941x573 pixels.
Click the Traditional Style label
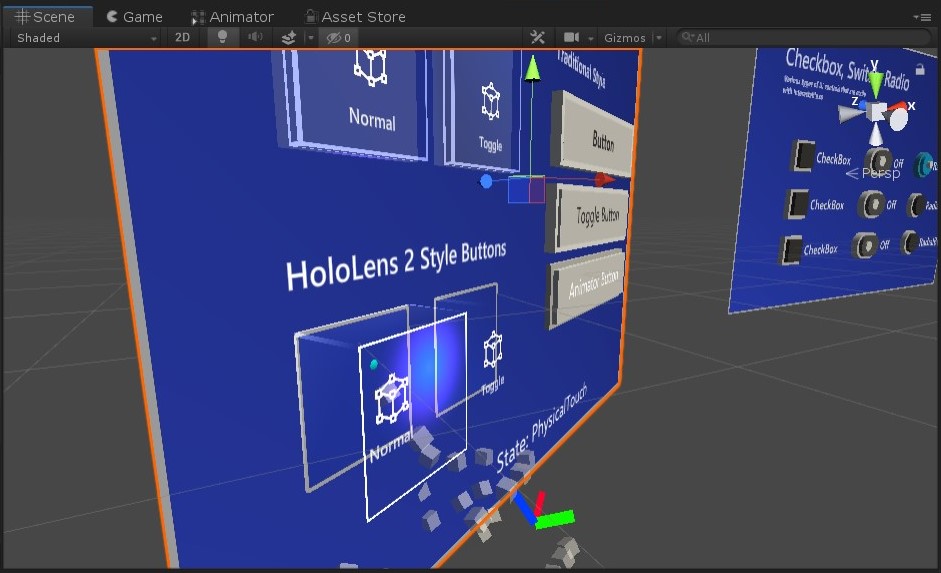[x=581, y=68]
